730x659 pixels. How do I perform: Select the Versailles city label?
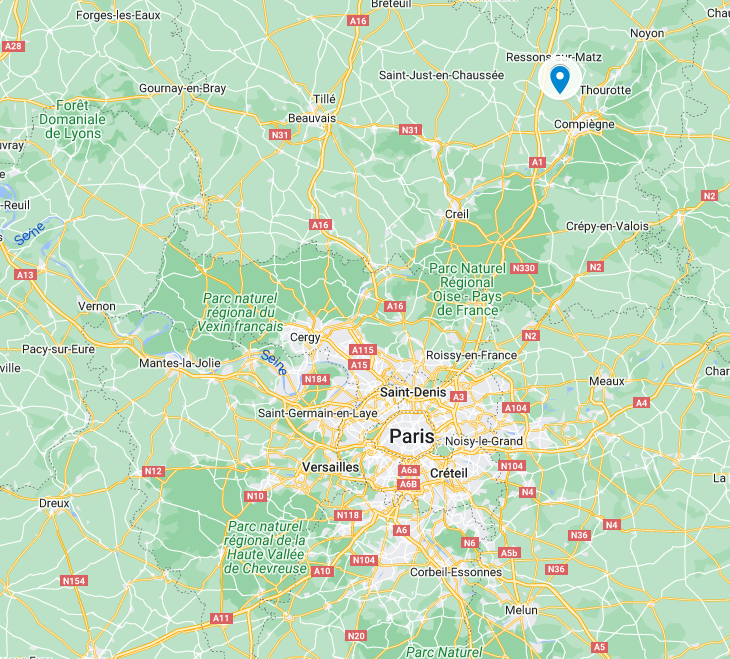tap(330, 467)
